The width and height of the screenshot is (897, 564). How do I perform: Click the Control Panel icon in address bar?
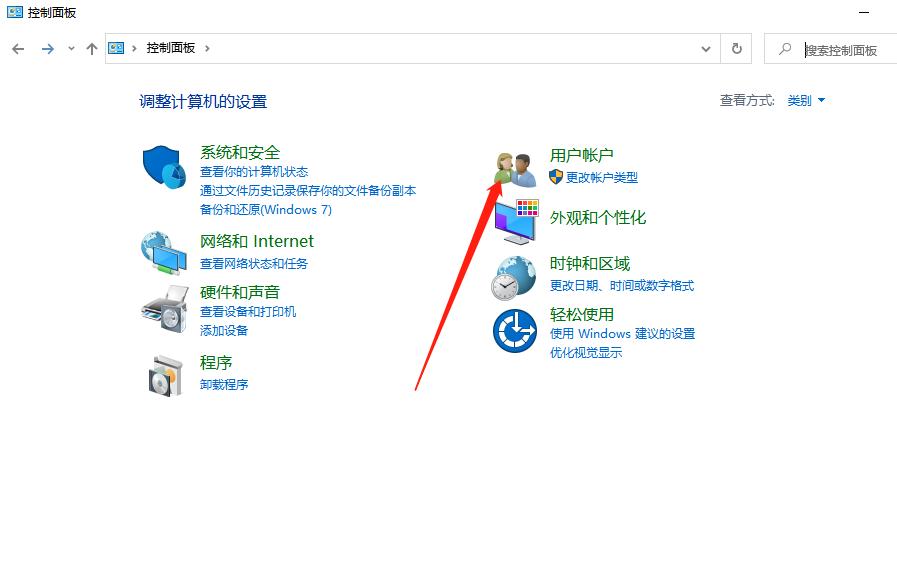pyautogui.click(x=116, y=48)
